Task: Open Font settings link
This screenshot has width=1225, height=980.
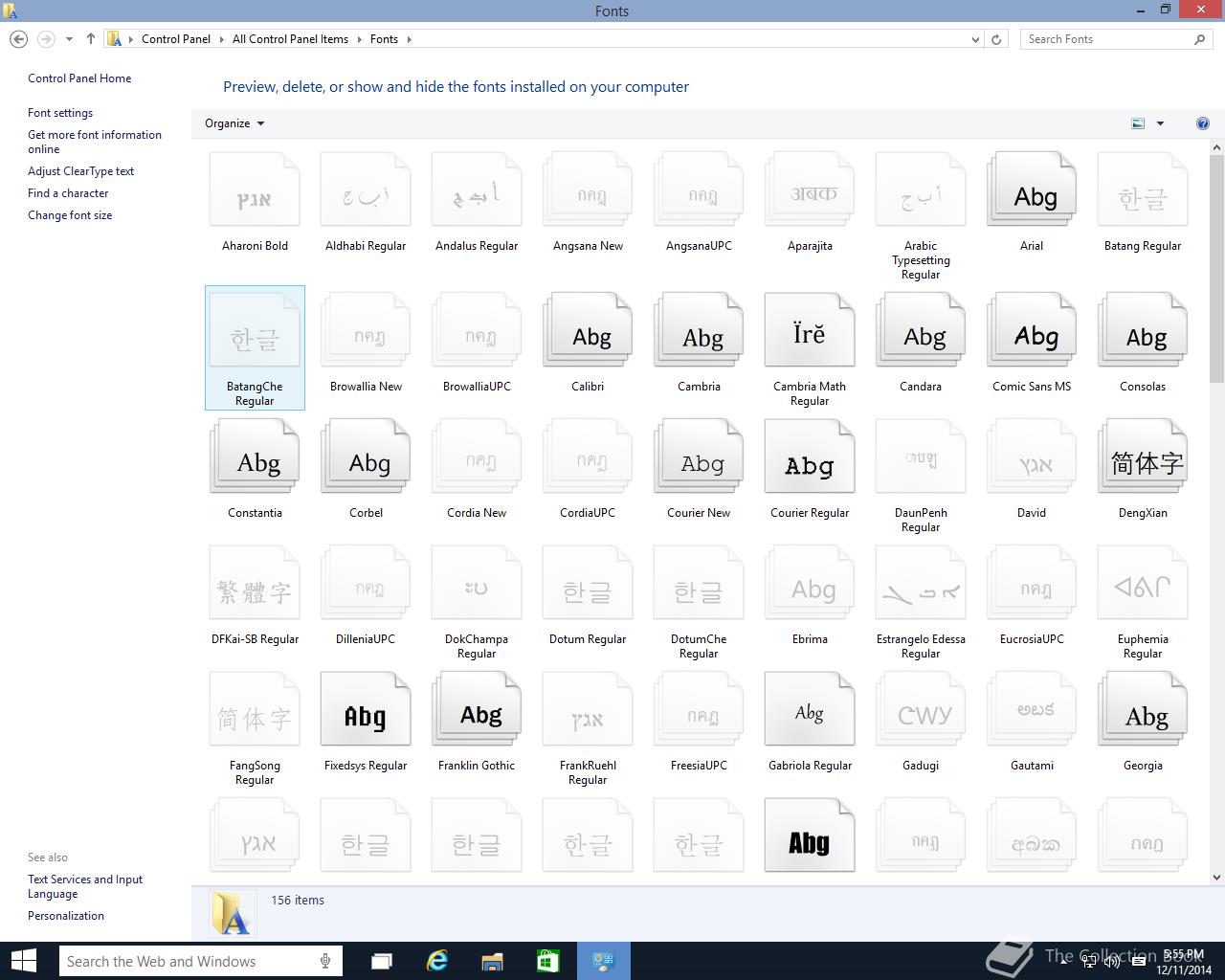Action: (60, 113)
